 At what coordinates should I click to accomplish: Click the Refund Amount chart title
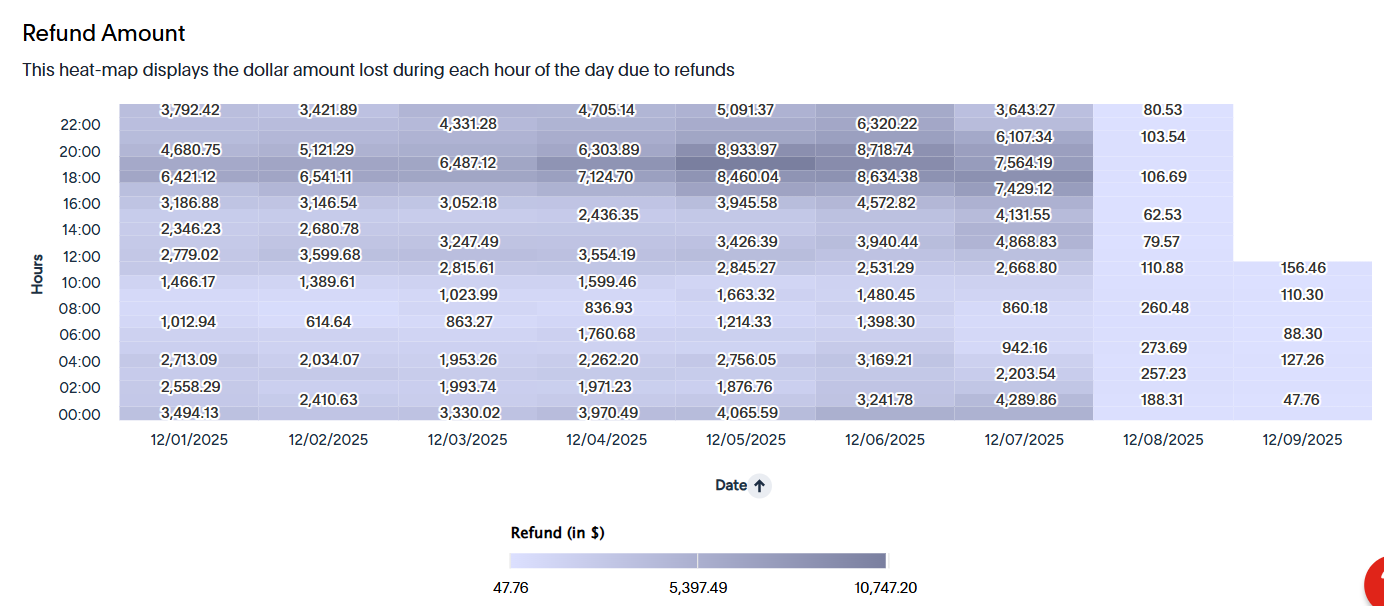(x=104, y=33)
